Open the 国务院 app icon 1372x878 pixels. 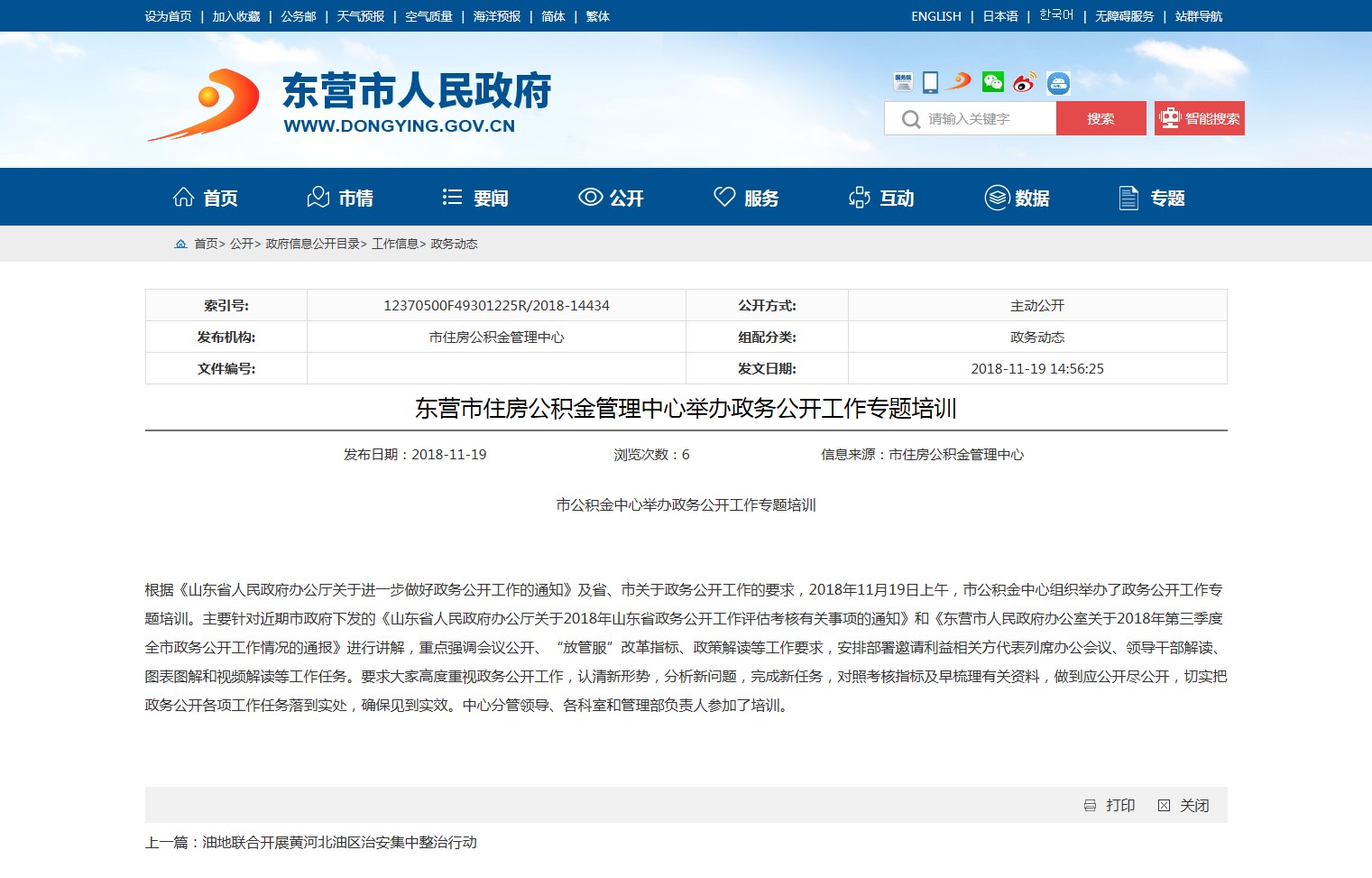click(903, 82)
